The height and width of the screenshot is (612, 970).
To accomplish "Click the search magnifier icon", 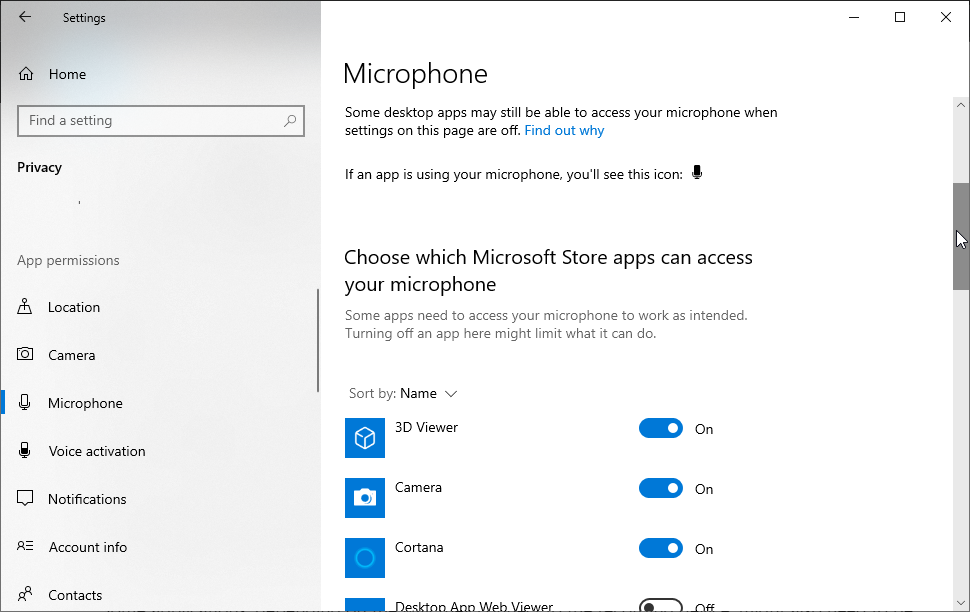I will click(290, 121).
